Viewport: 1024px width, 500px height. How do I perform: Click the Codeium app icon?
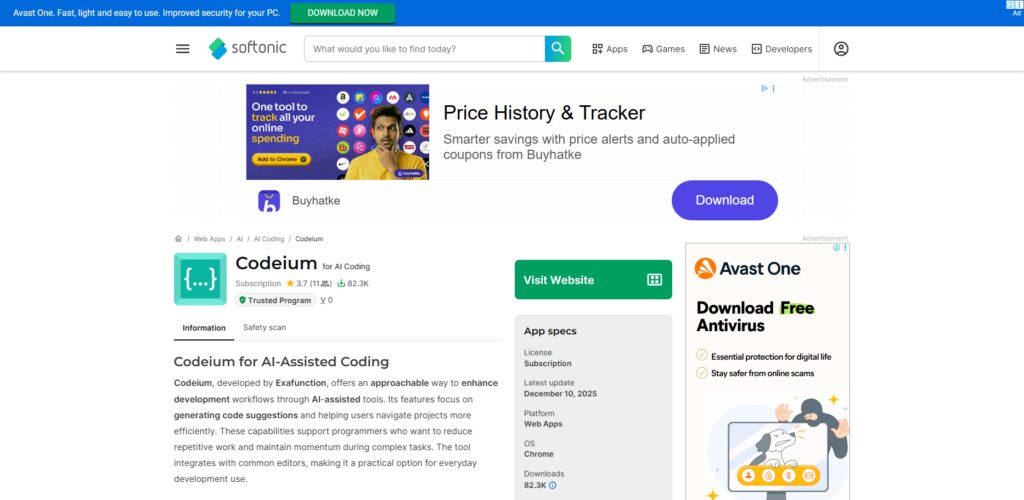coord(200,279)
